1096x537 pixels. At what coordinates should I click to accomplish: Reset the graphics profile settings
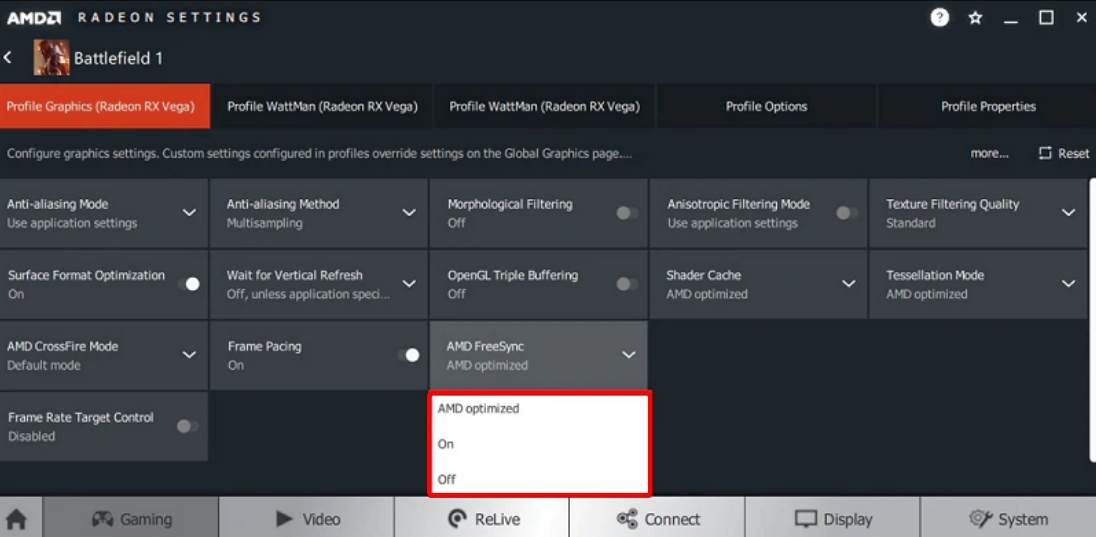1064,153
